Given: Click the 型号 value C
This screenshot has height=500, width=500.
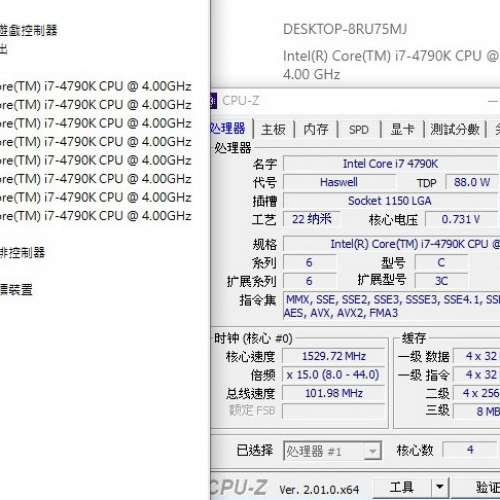Looking at the screenshot, I should coord(441,263).
